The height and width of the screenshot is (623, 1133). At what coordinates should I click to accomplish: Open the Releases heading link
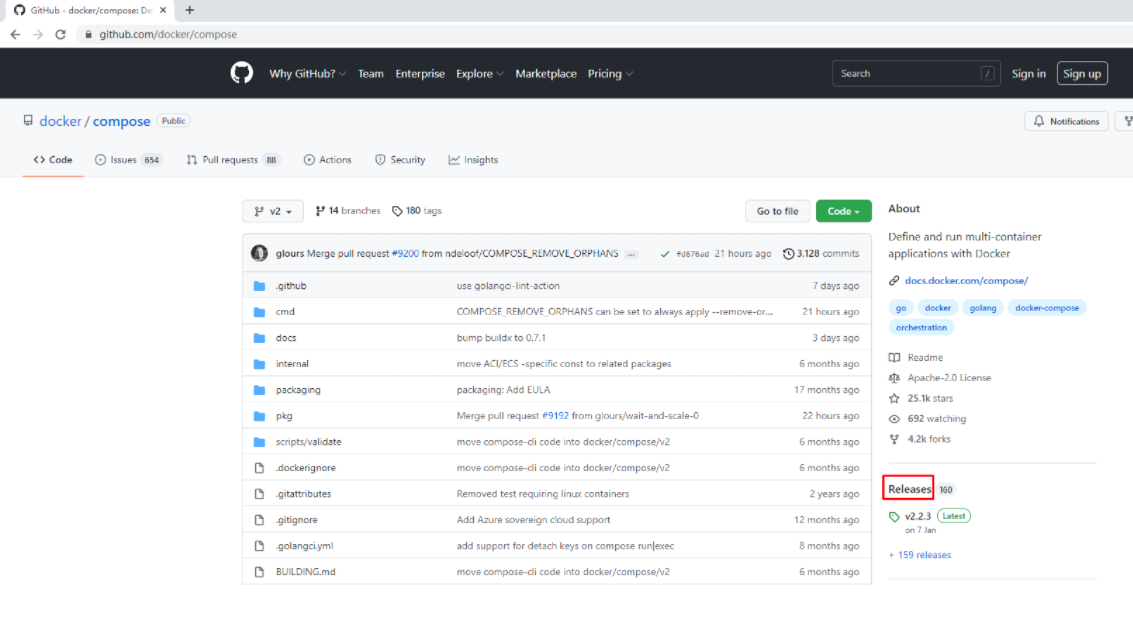[909, 489]
